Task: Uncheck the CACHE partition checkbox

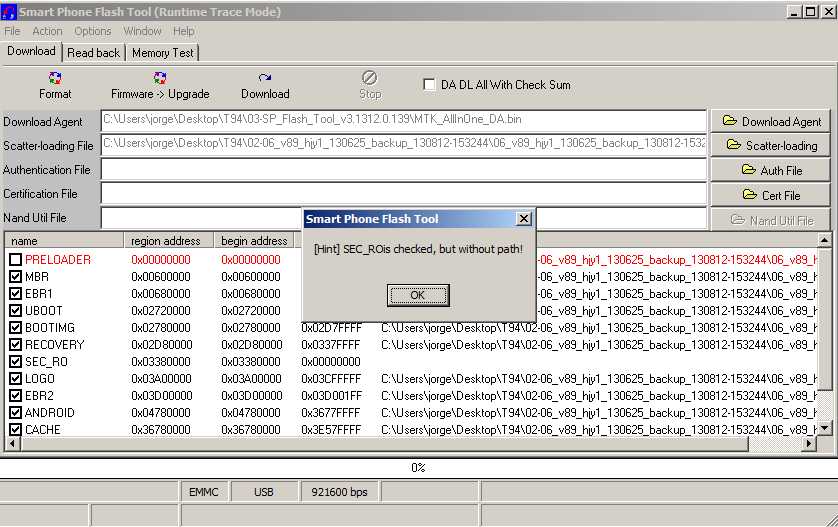Action: 15,430
